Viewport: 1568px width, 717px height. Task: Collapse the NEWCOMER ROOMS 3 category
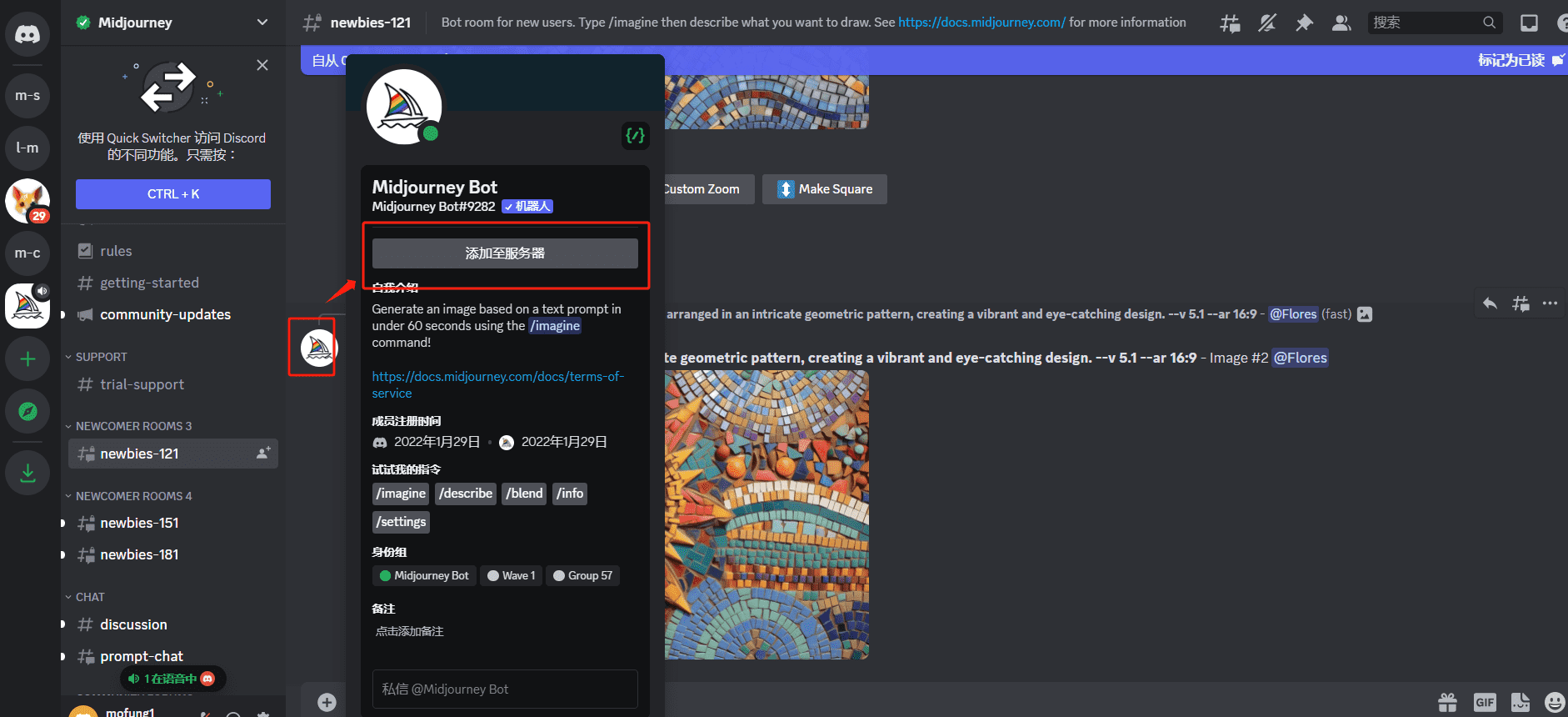click(133, 426)
